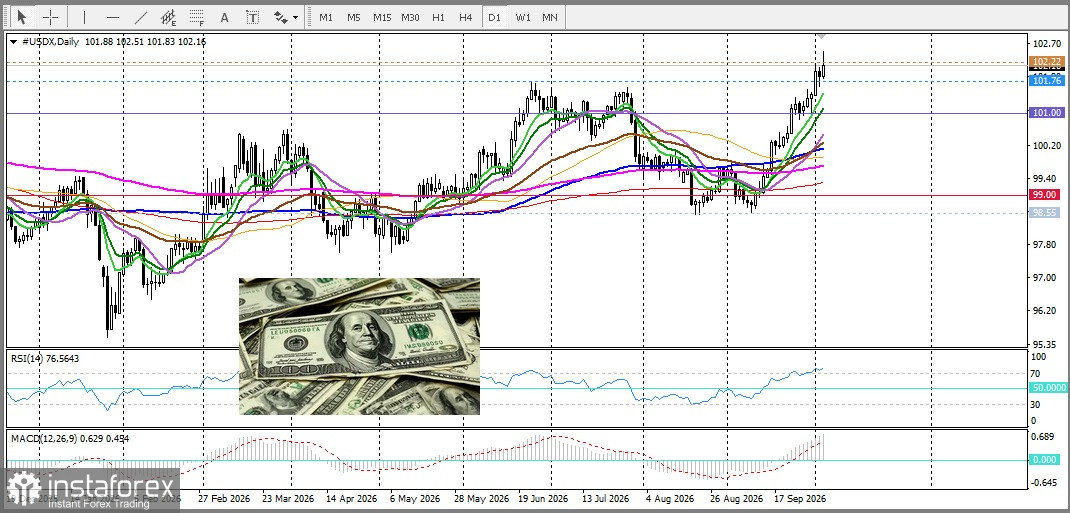Switch to M30 timeframe
Image resolution: width=1070 pixels, height=513 pixels.
click(410, 17)
